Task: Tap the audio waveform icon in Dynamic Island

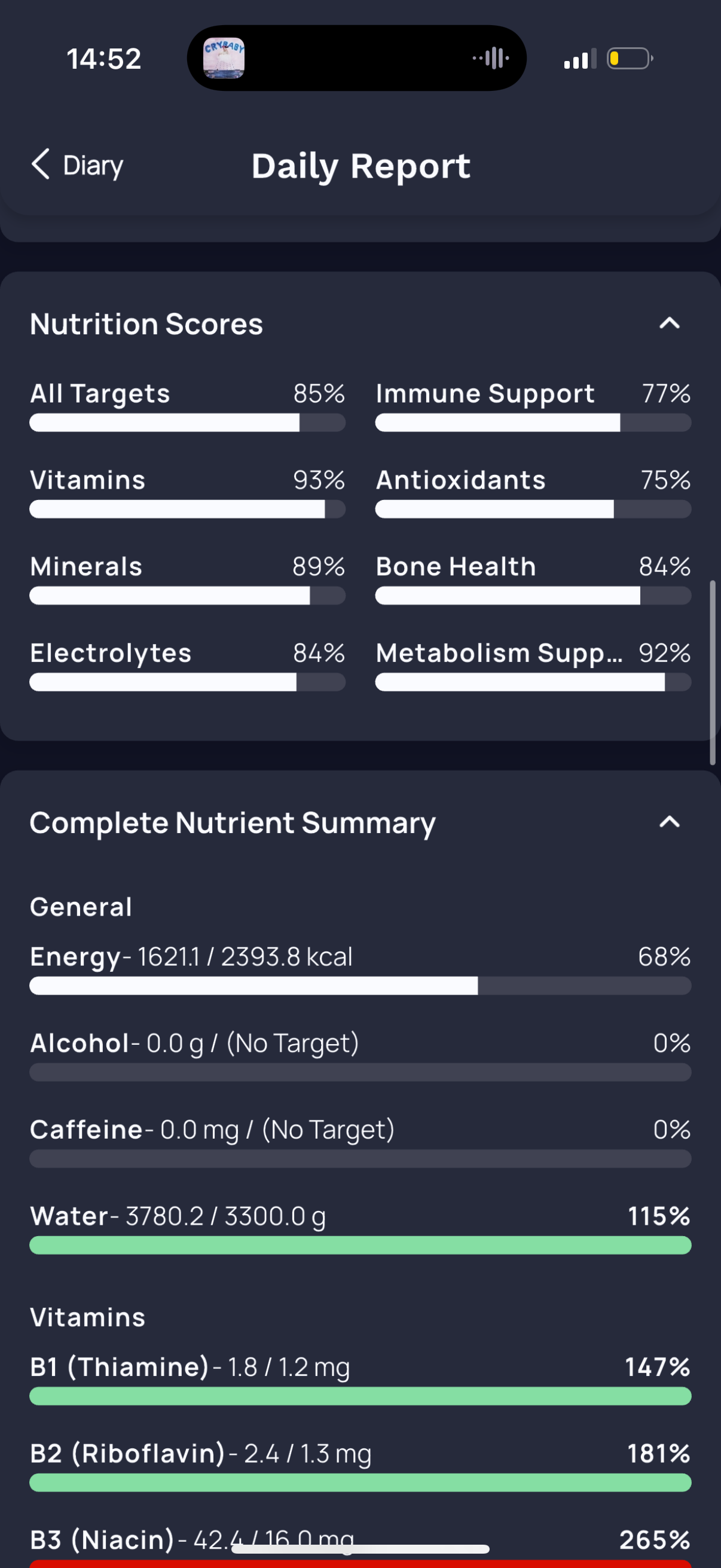Action: [491, 59]
